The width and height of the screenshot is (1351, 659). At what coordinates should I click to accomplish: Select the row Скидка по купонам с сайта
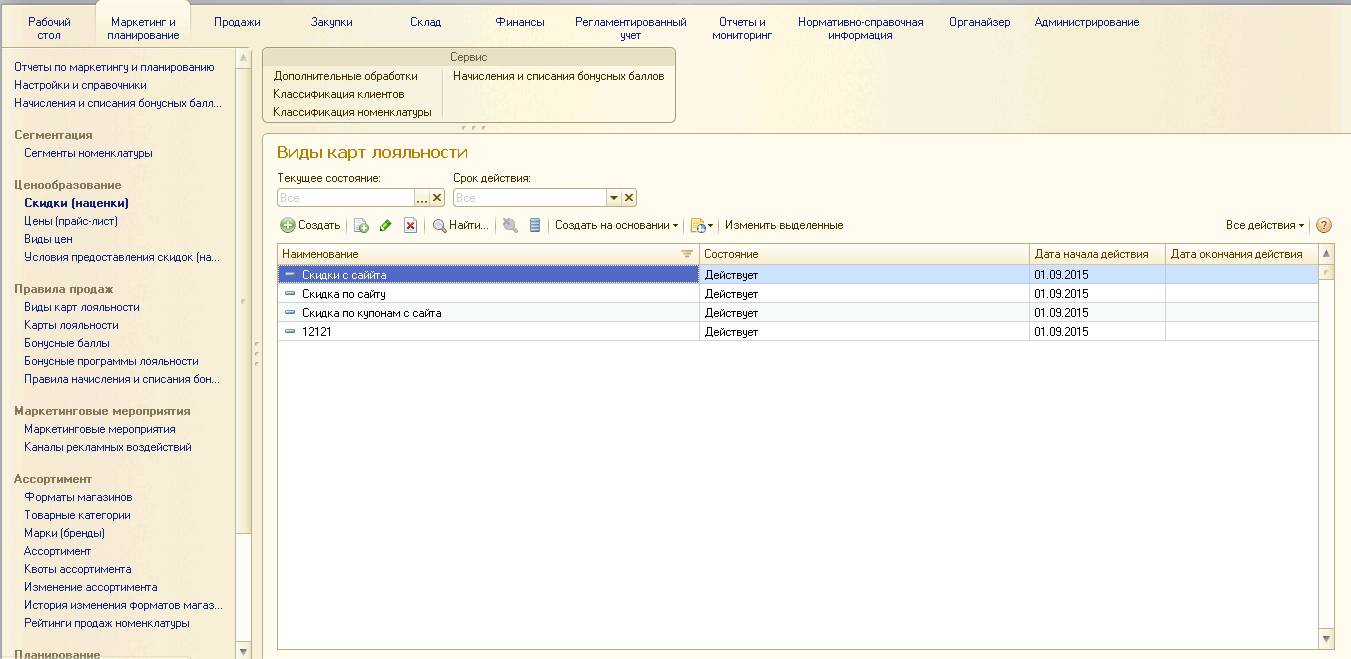(x=371, y=313)
